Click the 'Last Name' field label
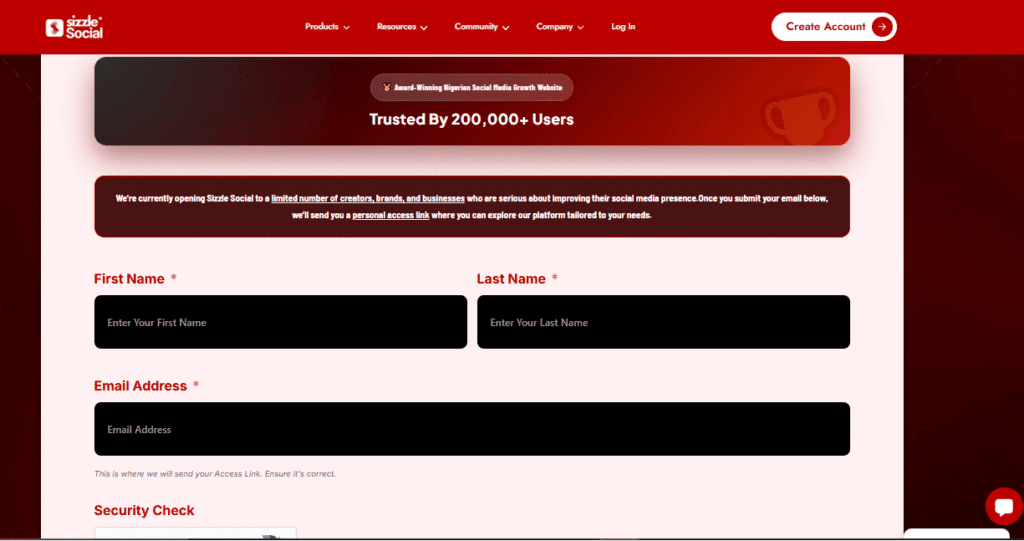The height and width of the screenshot is (541, 1024). [x=511, y=279]
